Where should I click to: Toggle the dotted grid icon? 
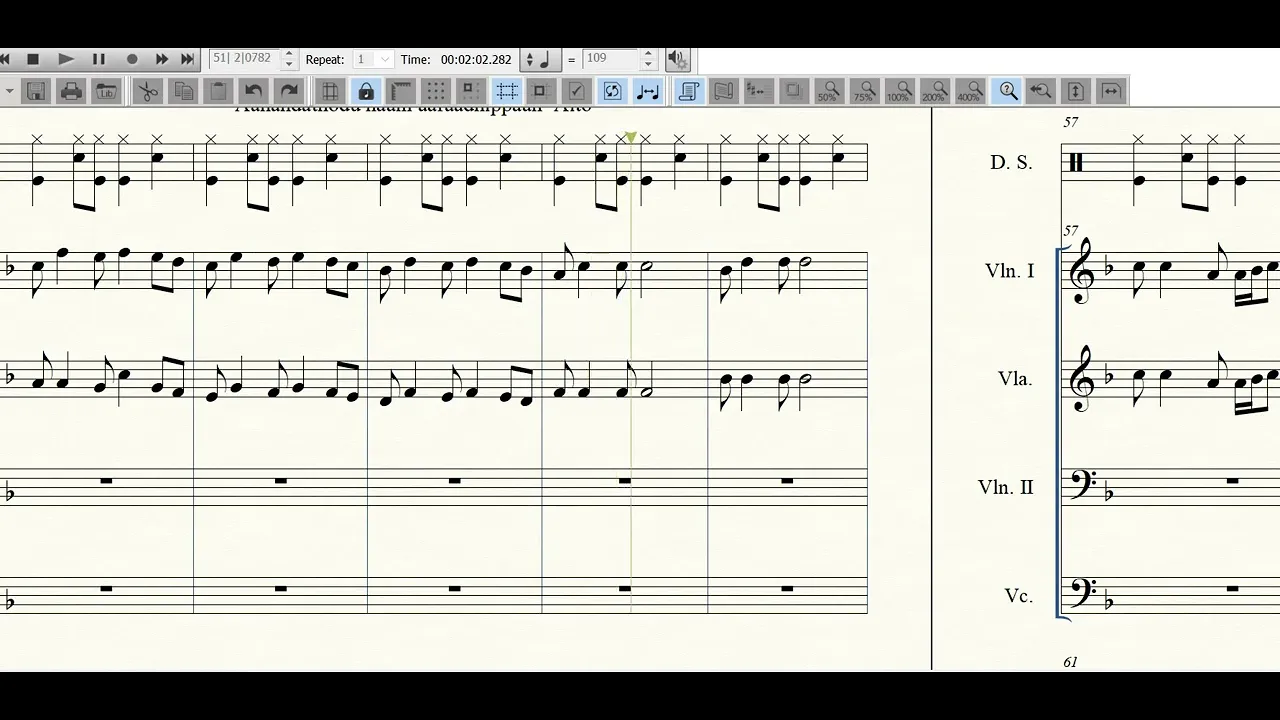[x=436, y=91]
